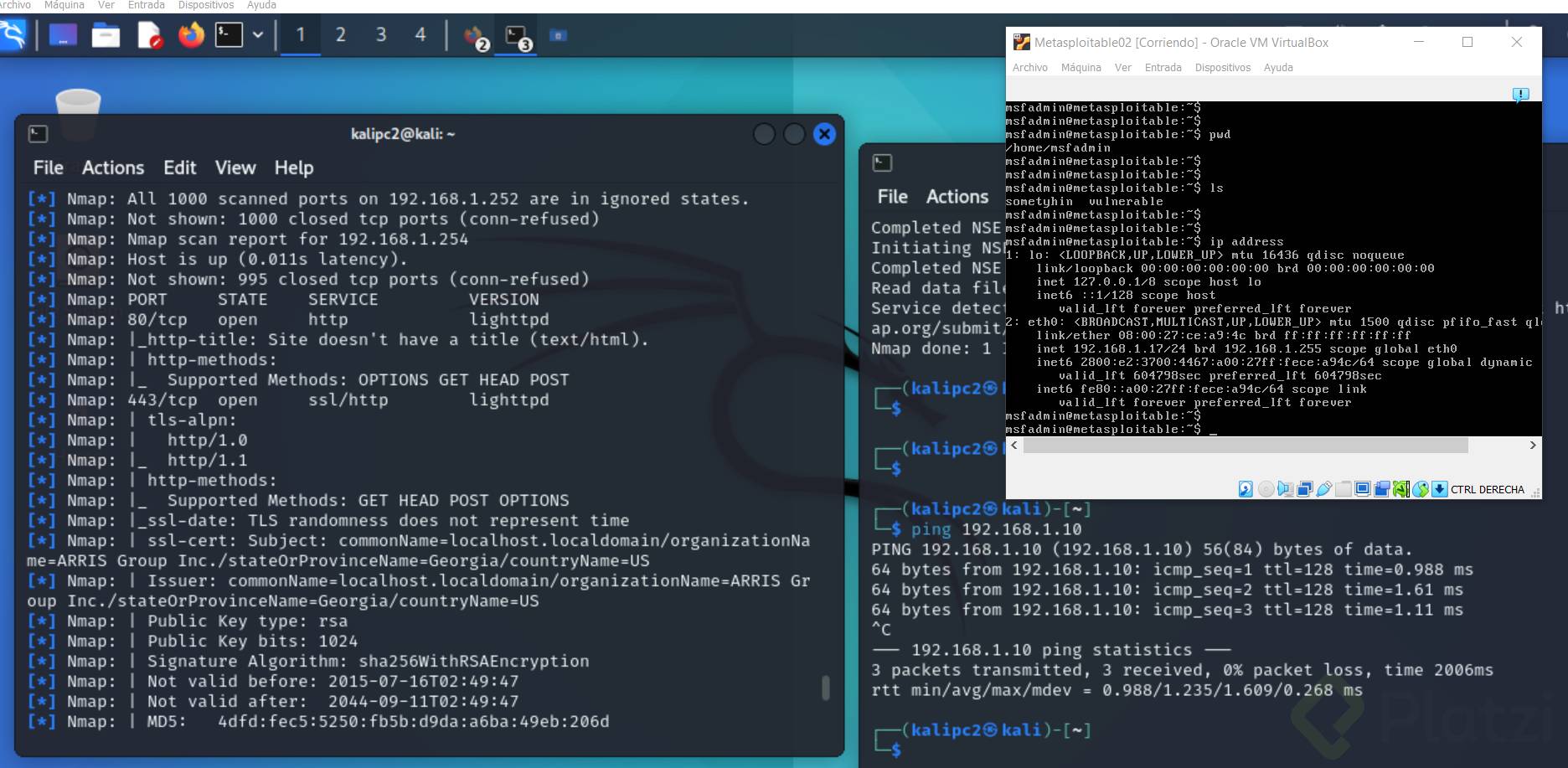Launch Firefox from the panel launcher

pos(191,35)
